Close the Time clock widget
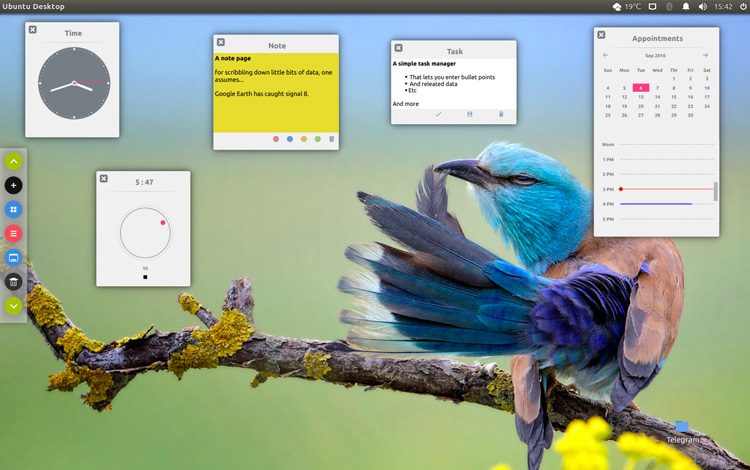This screenshot has height=470, width=750. click(33, 30)
